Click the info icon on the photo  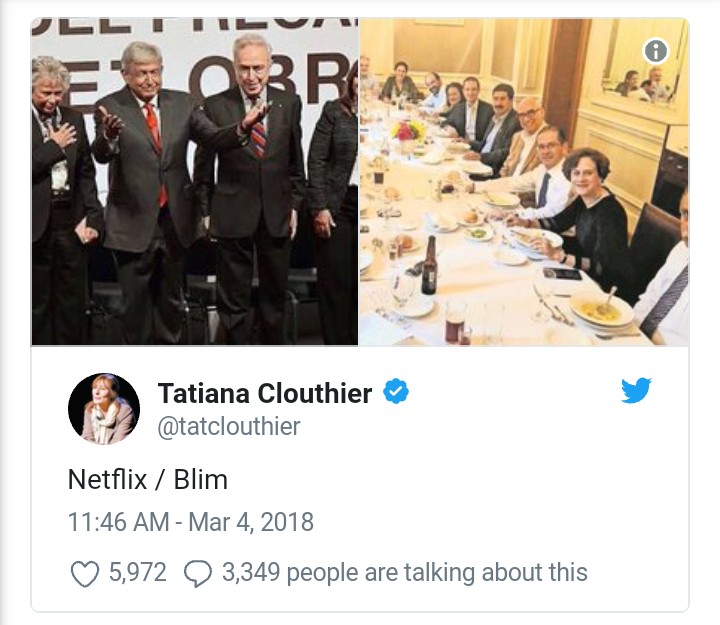[x=656, y=51]
